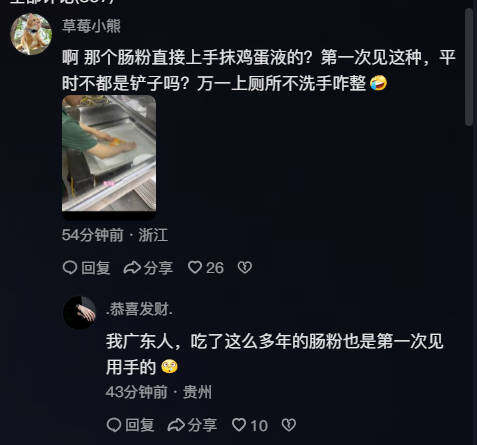
Task: Click share arrow icon under .恭喜发财.'s reply
Action: (176, 425)
